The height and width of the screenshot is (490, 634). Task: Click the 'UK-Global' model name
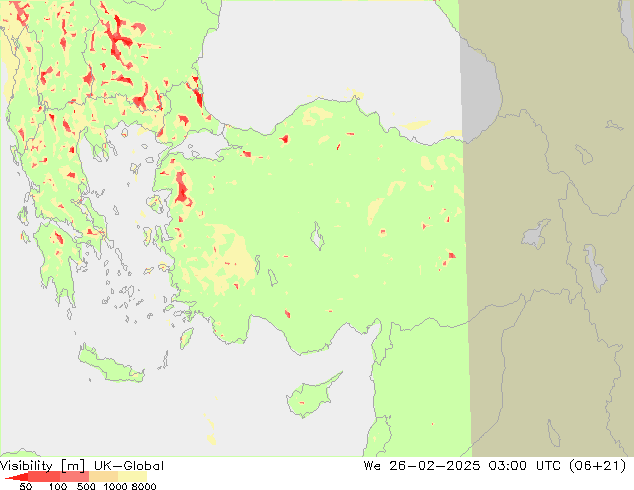point(129,466)
